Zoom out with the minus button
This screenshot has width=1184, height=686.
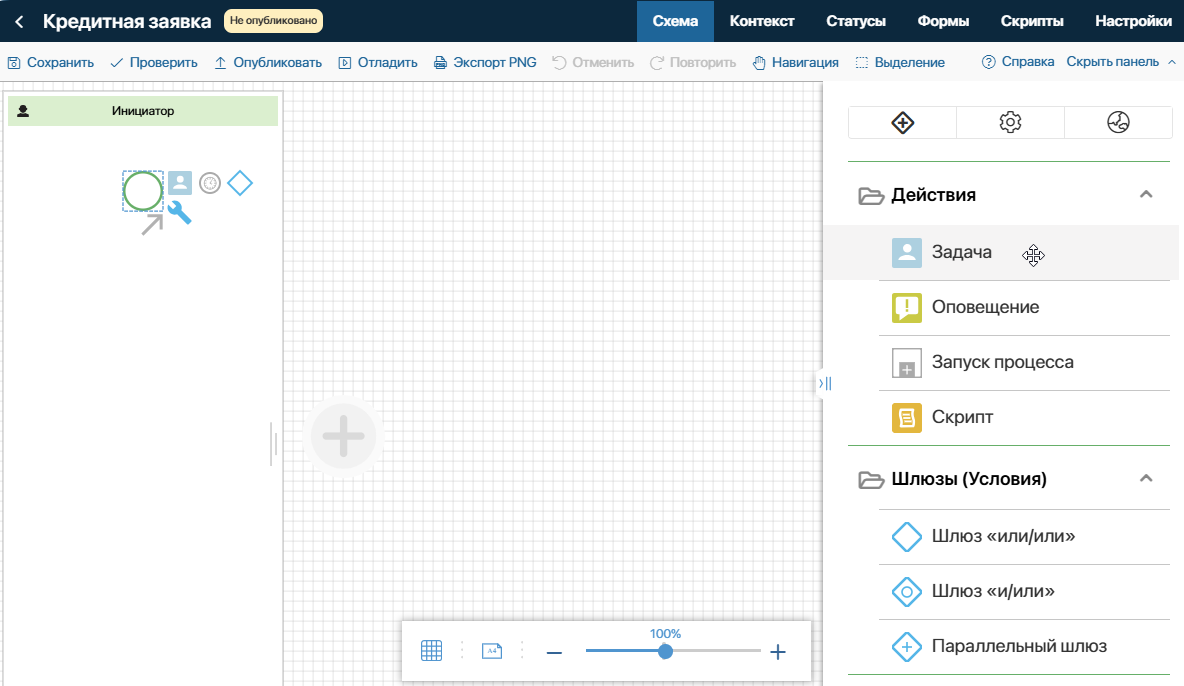point(554,652)
